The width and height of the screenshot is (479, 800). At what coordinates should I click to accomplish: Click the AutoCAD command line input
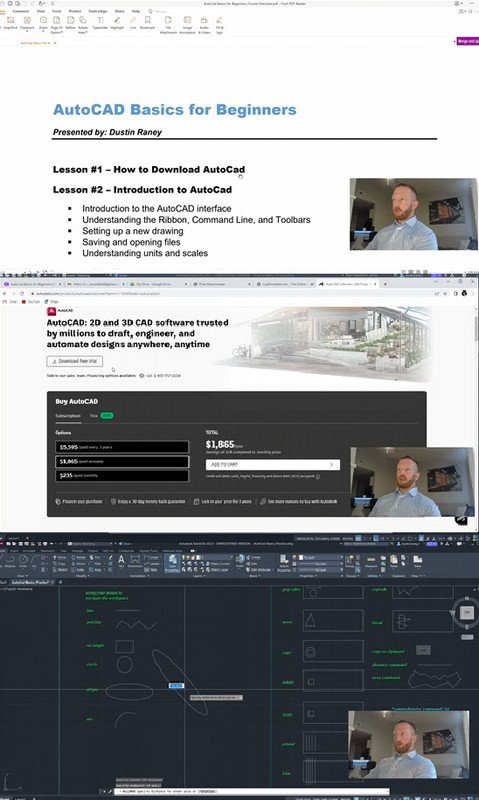(x=253, y=791)
